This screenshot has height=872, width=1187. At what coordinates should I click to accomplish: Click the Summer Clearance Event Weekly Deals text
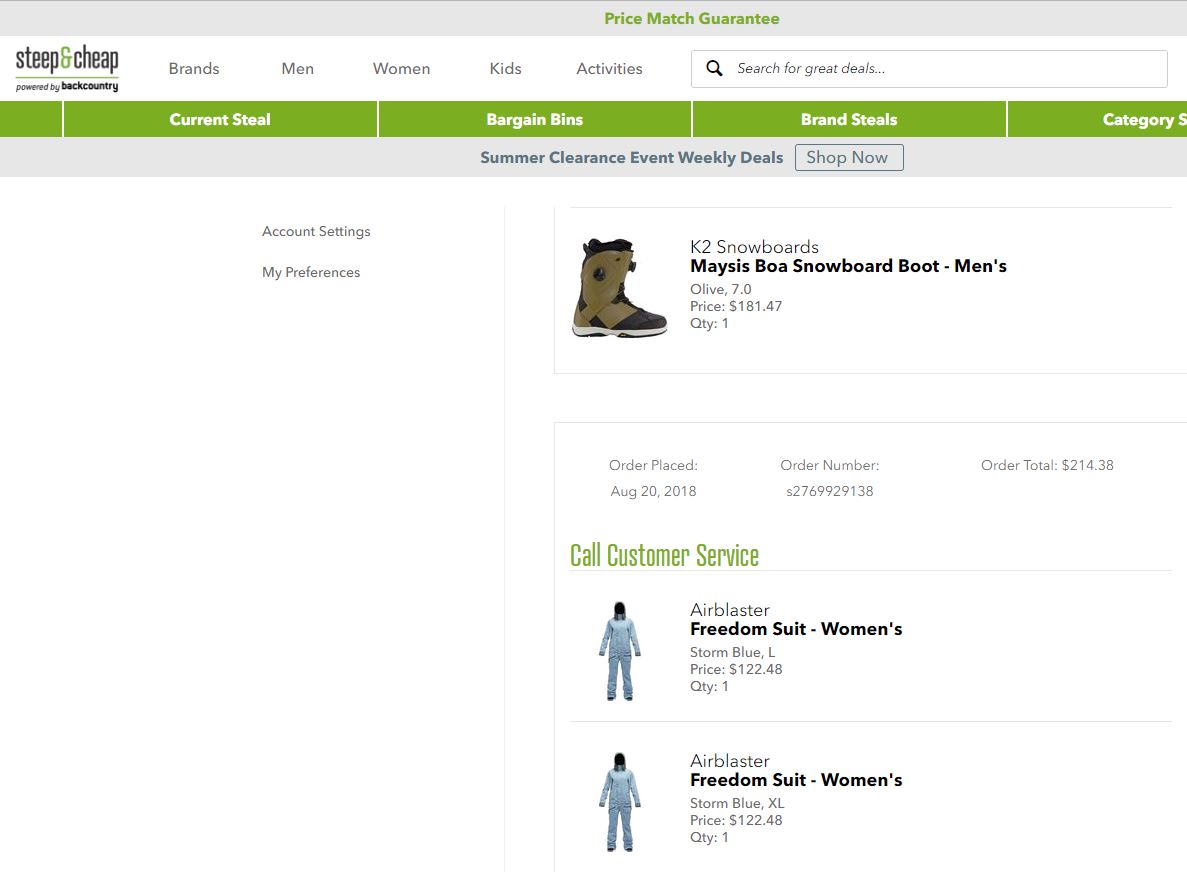tap(631, 157)
